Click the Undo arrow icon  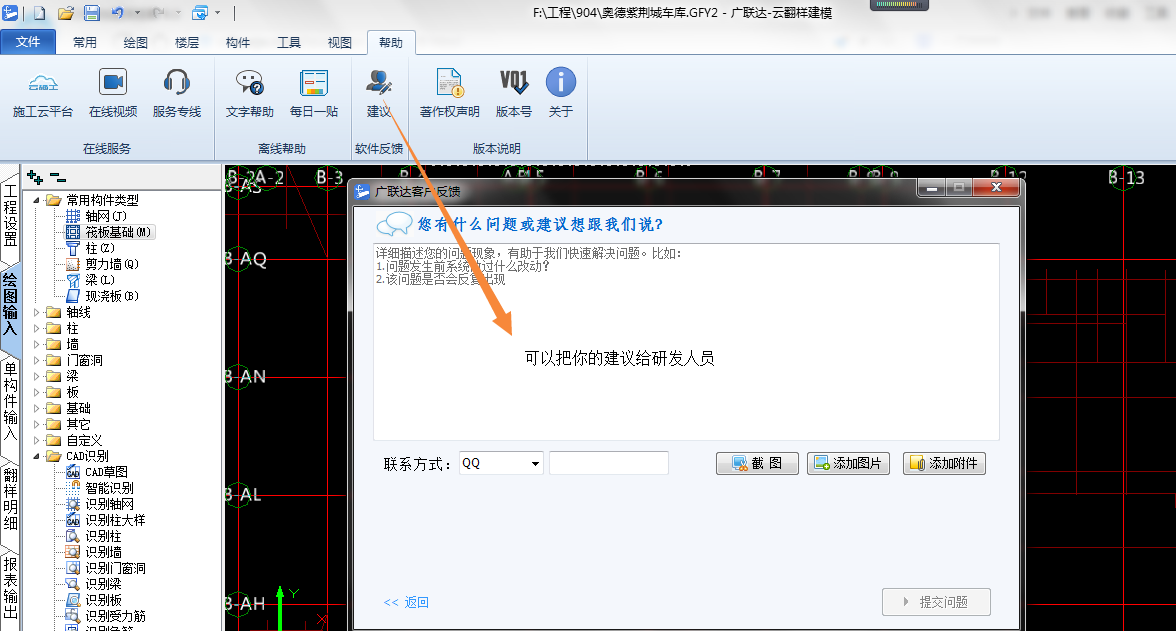118,13
